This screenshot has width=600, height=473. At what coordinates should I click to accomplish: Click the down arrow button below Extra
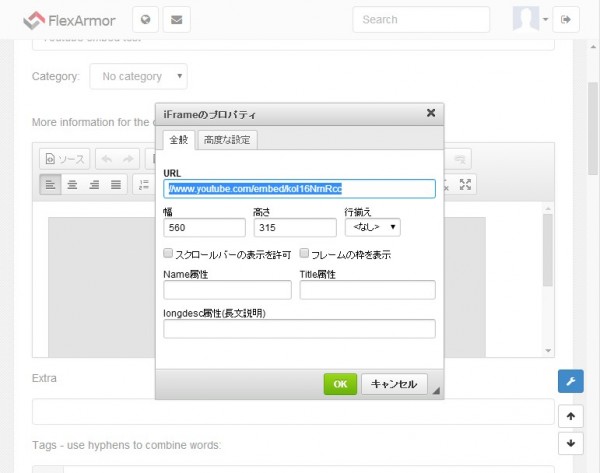[569, 443]
